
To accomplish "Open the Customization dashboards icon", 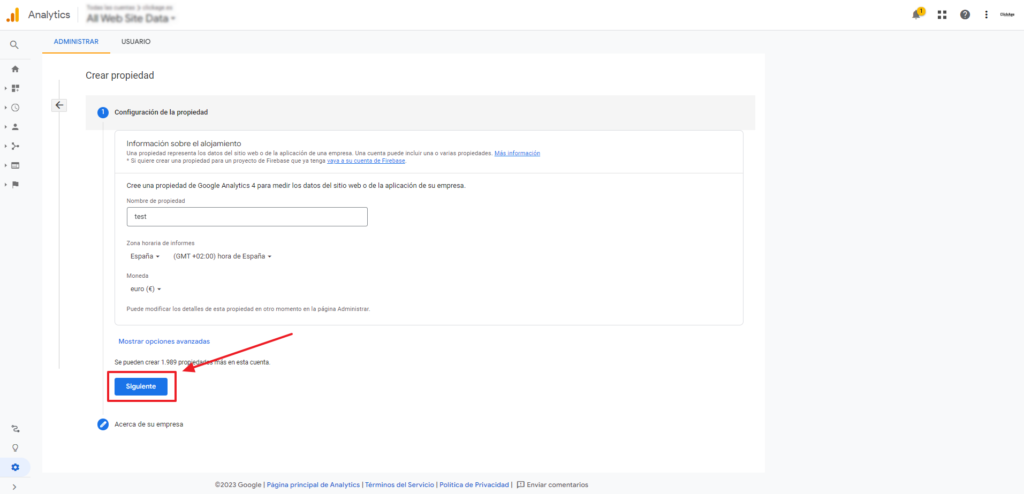I will click(x=16, y=88).
